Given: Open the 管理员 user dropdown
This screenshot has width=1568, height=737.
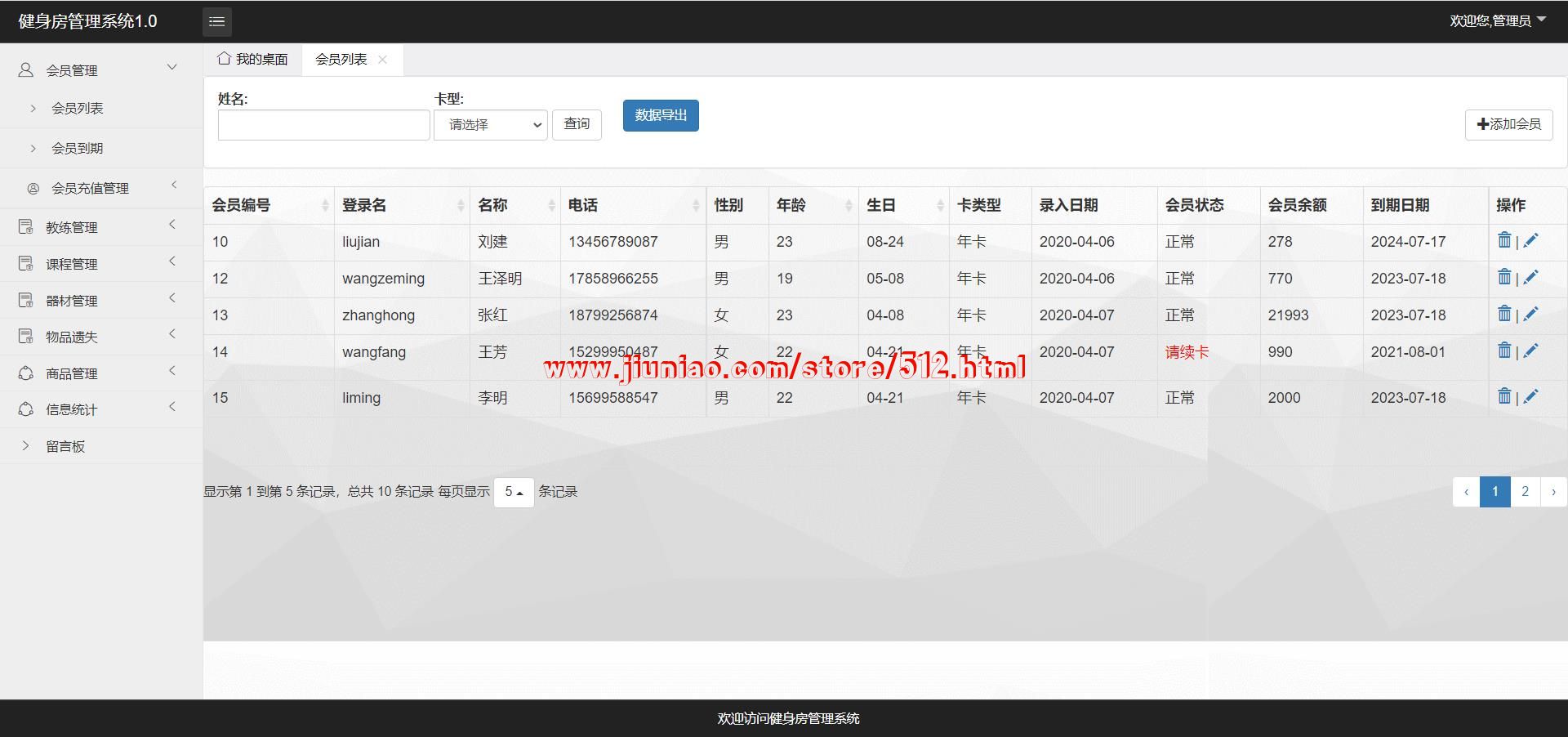Looking at the screenshot, I should coord(1497,20).
